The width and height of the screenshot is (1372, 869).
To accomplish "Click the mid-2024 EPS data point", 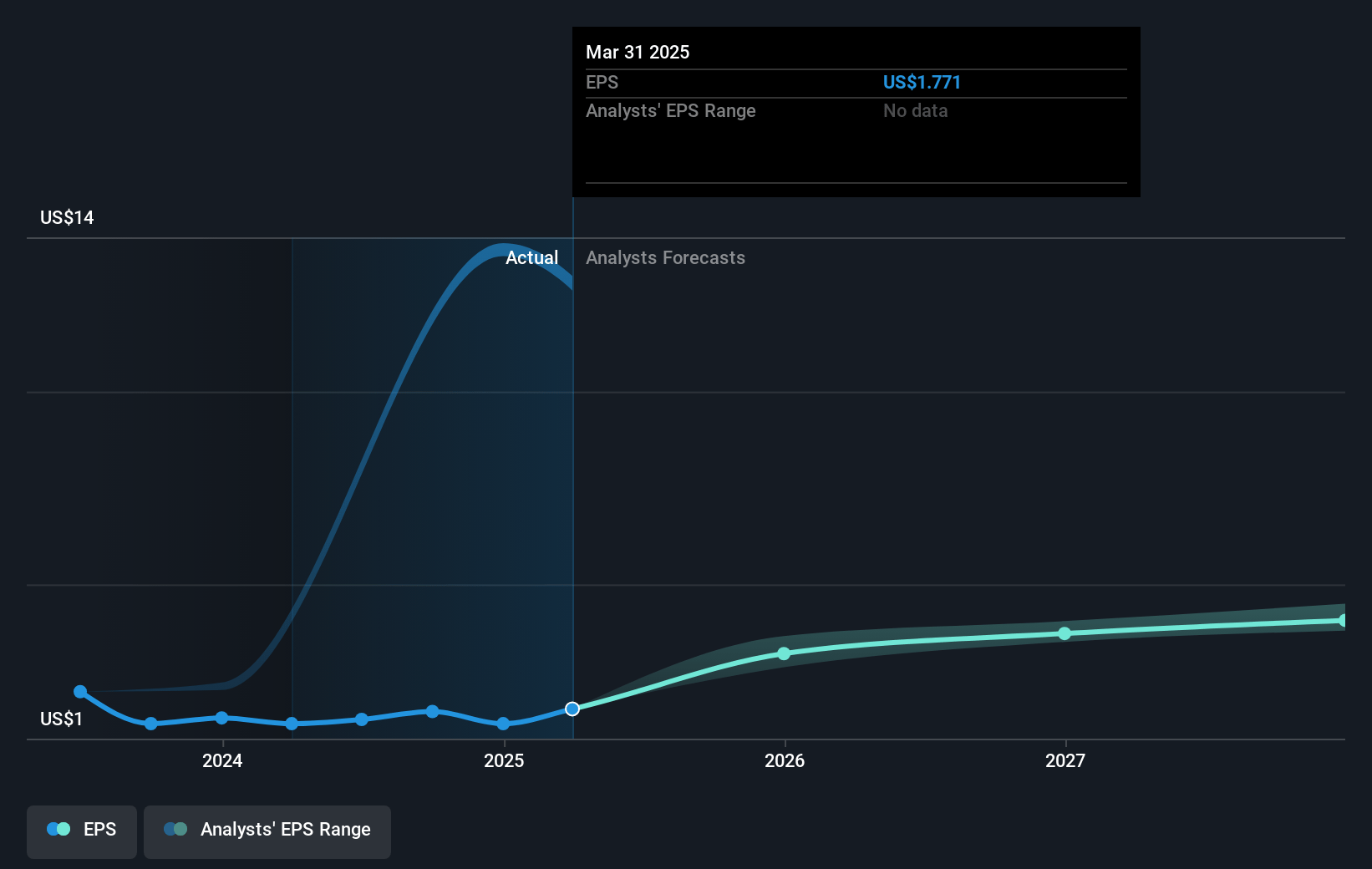I will (x=361, y=719).
